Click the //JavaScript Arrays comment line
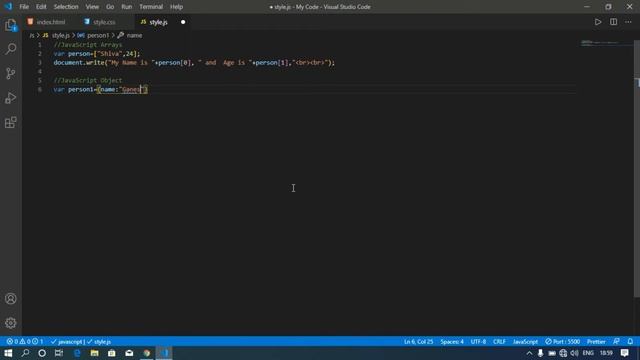The height and width of the screenshot is (360, 640). coord(88,45)
